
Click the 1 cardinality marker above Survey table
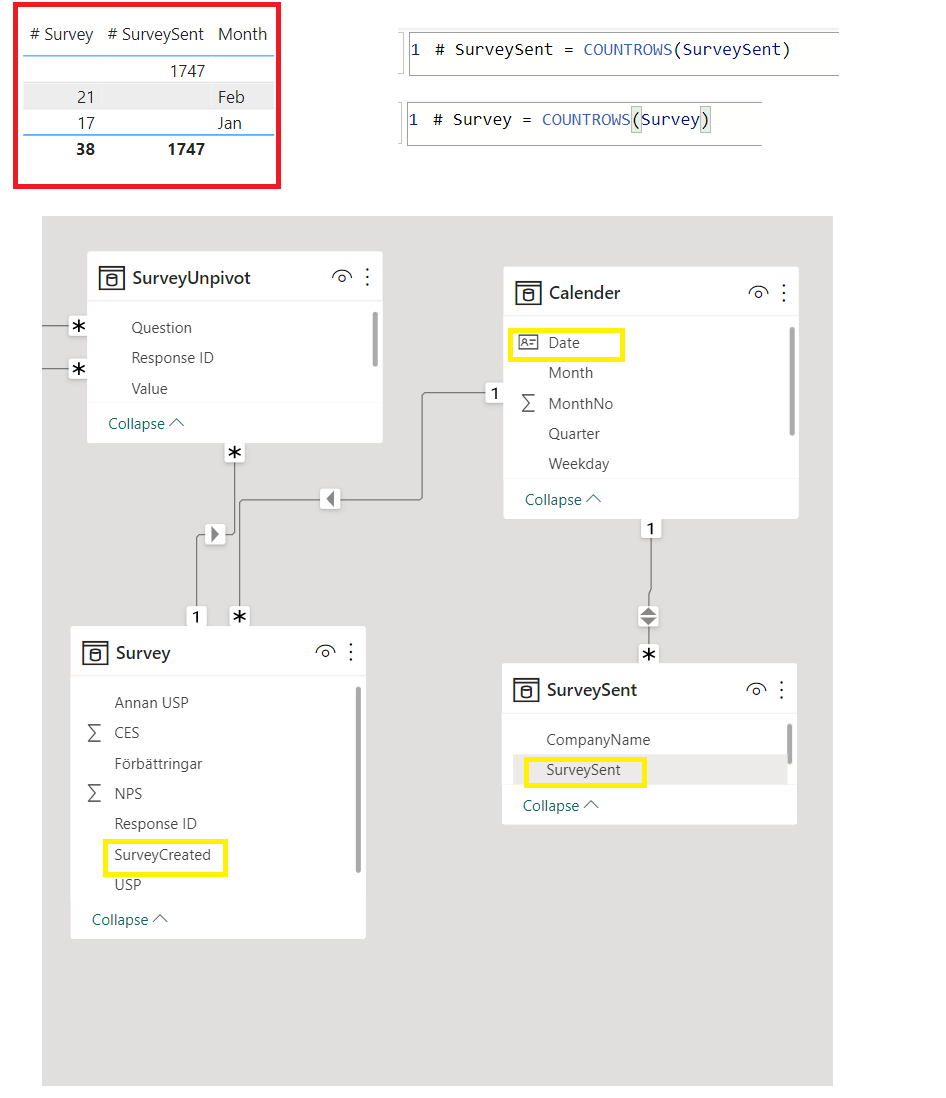click(196, 617)
